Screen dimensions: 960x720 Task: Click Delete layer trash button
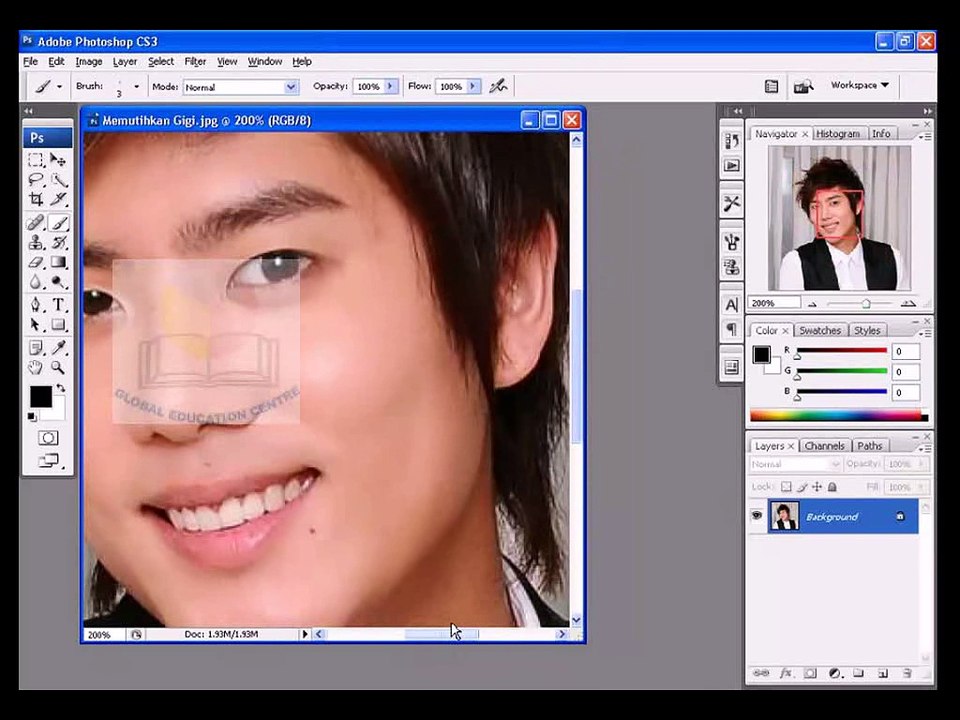coord(907,673)
